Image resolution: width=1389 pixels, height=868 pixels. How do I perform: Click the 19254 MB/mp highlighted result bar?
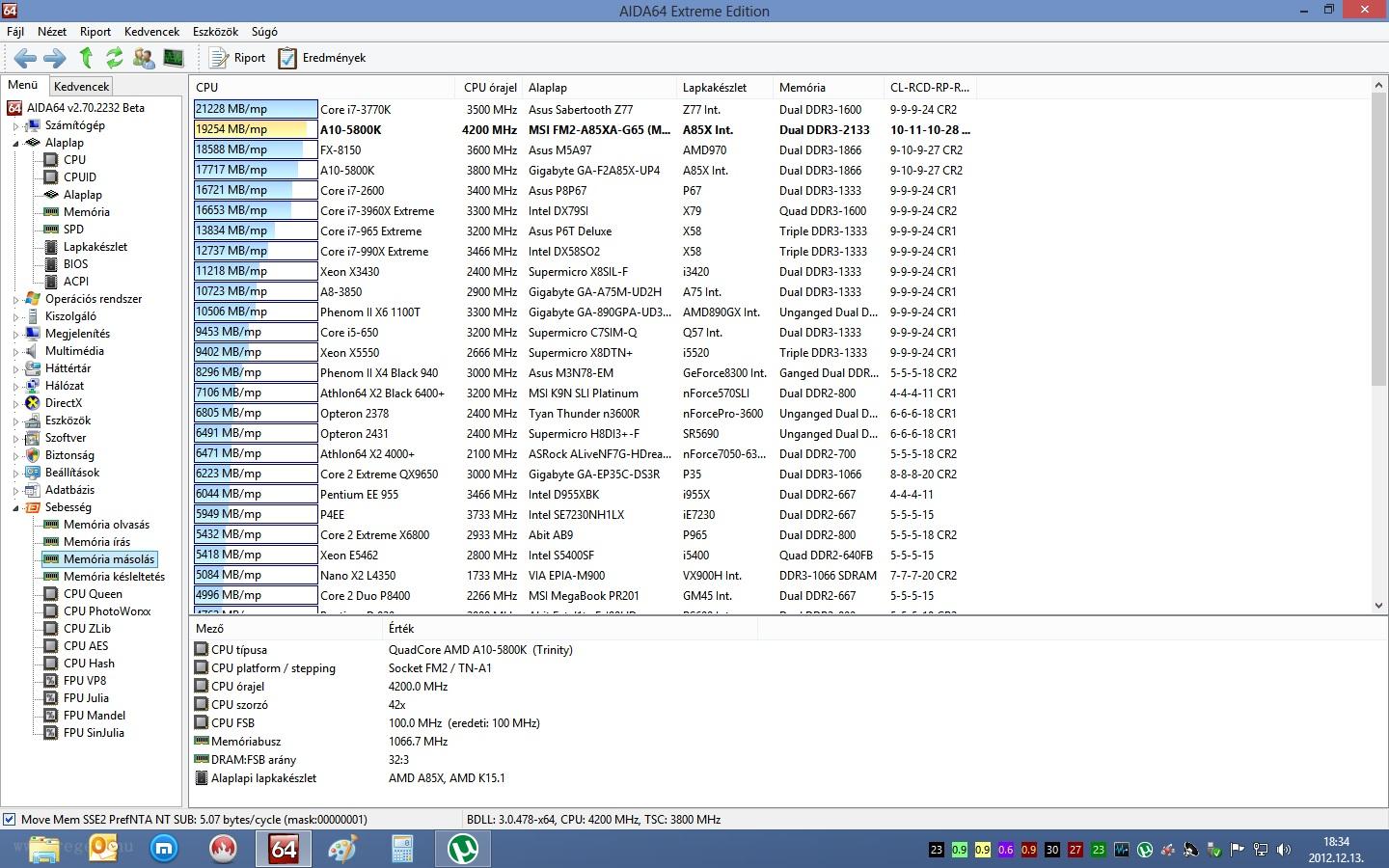[256, 130]
